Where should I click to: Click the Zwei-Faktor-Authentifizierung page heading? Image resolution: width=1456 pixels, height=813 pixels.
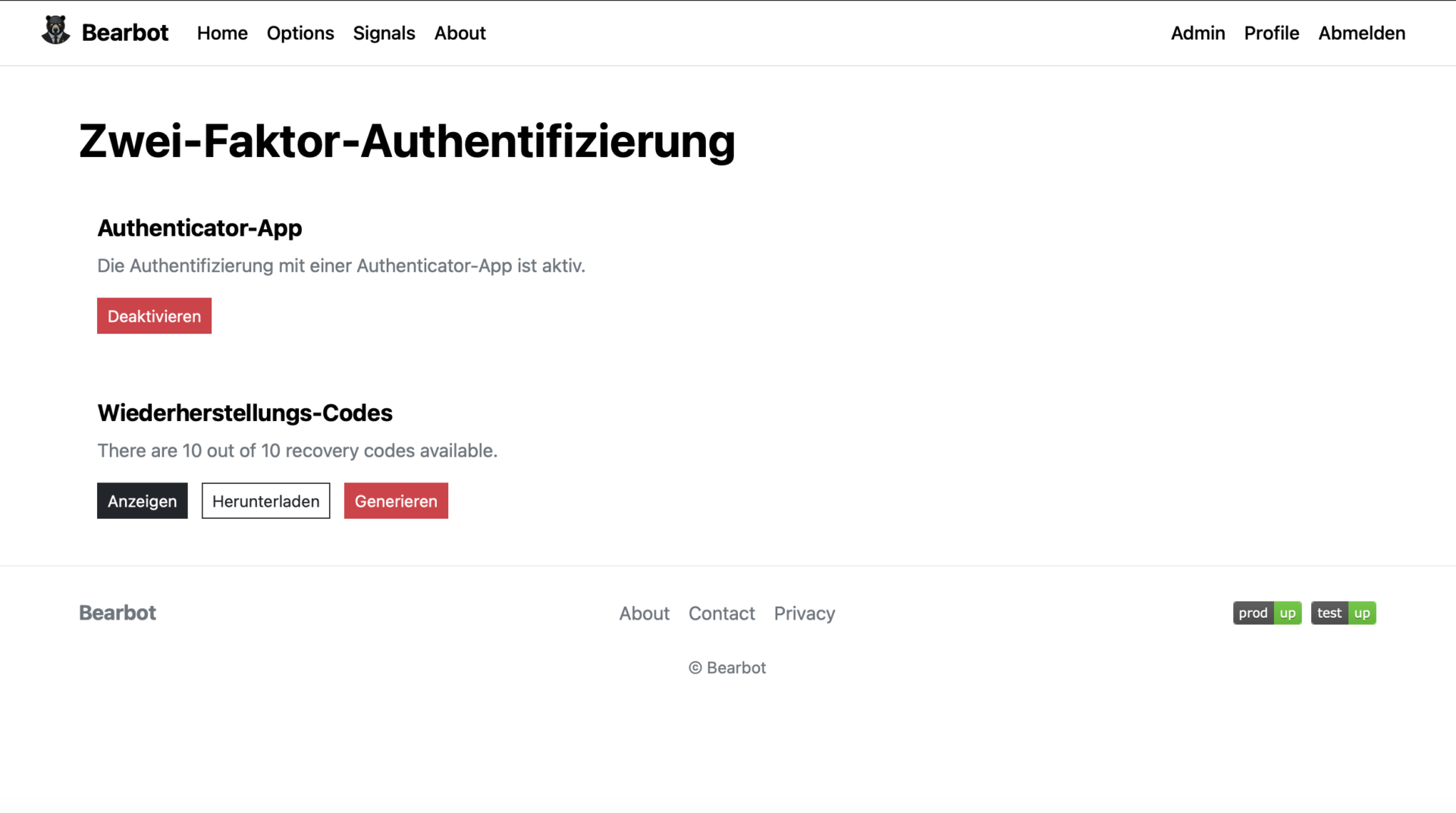[406, 141]
